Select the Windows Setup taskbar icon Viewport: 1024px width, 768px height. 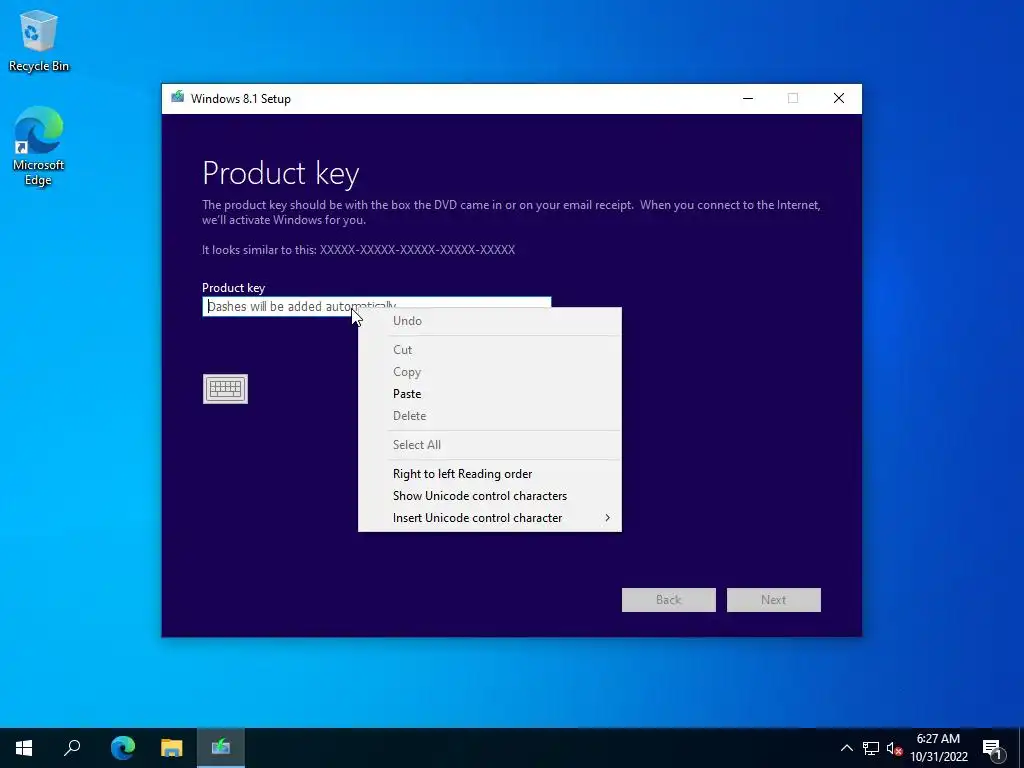(x=221, y=748)
